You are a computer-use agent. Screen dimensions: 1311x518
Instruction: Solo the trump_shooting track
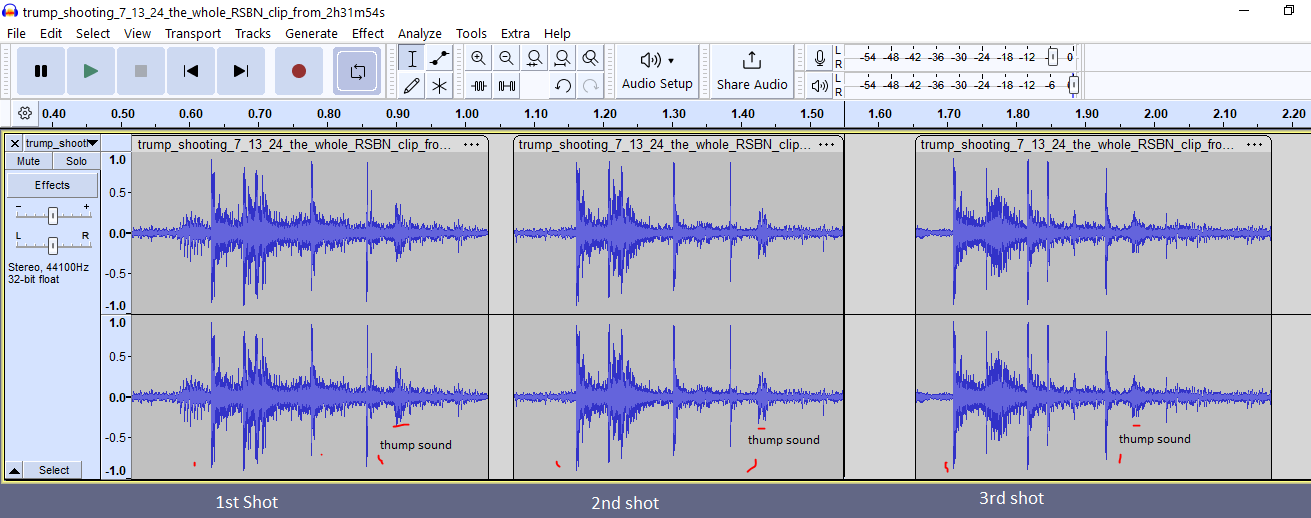click(76, 161)
